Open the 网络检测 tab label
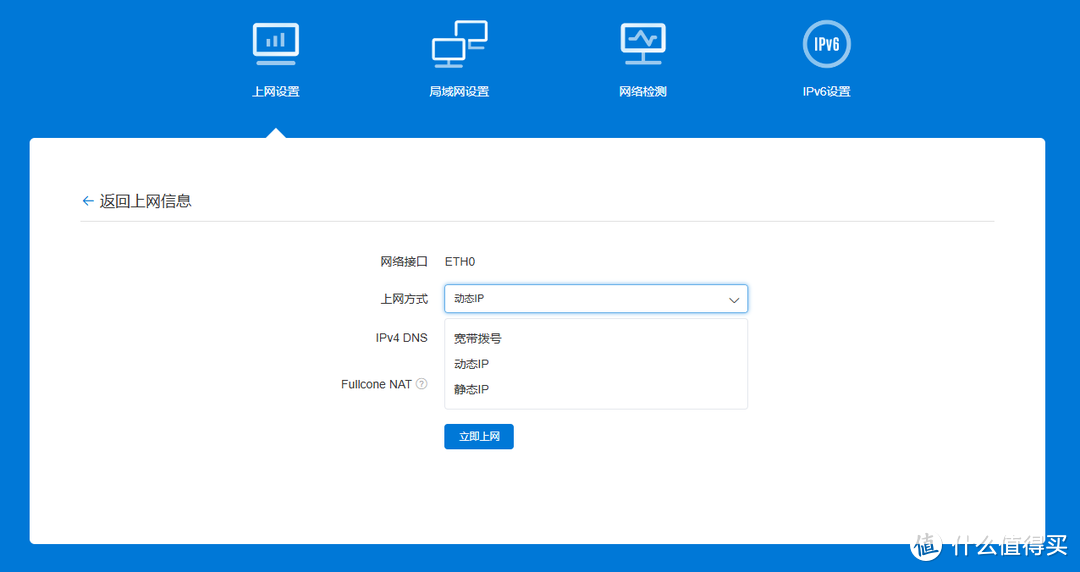The height and width of the screenshot is (572, 1080). pyautogui.click(x=642, y=92)
